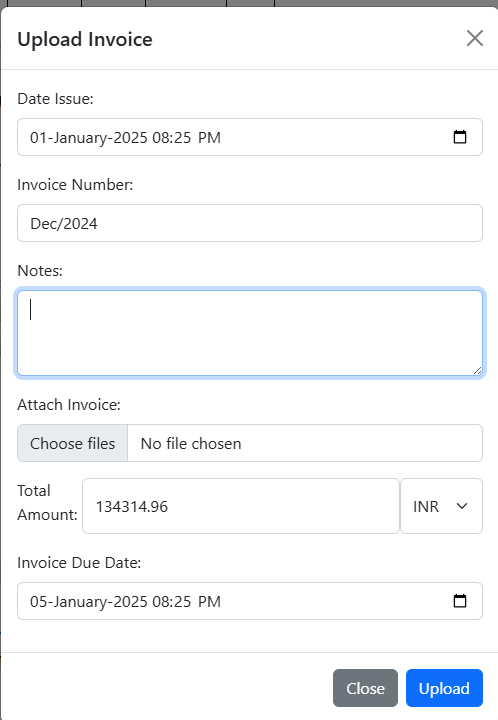Select the PM segment in Invoice Due Date
Screen dimensions: 498x720
click(x=209, y=602)
